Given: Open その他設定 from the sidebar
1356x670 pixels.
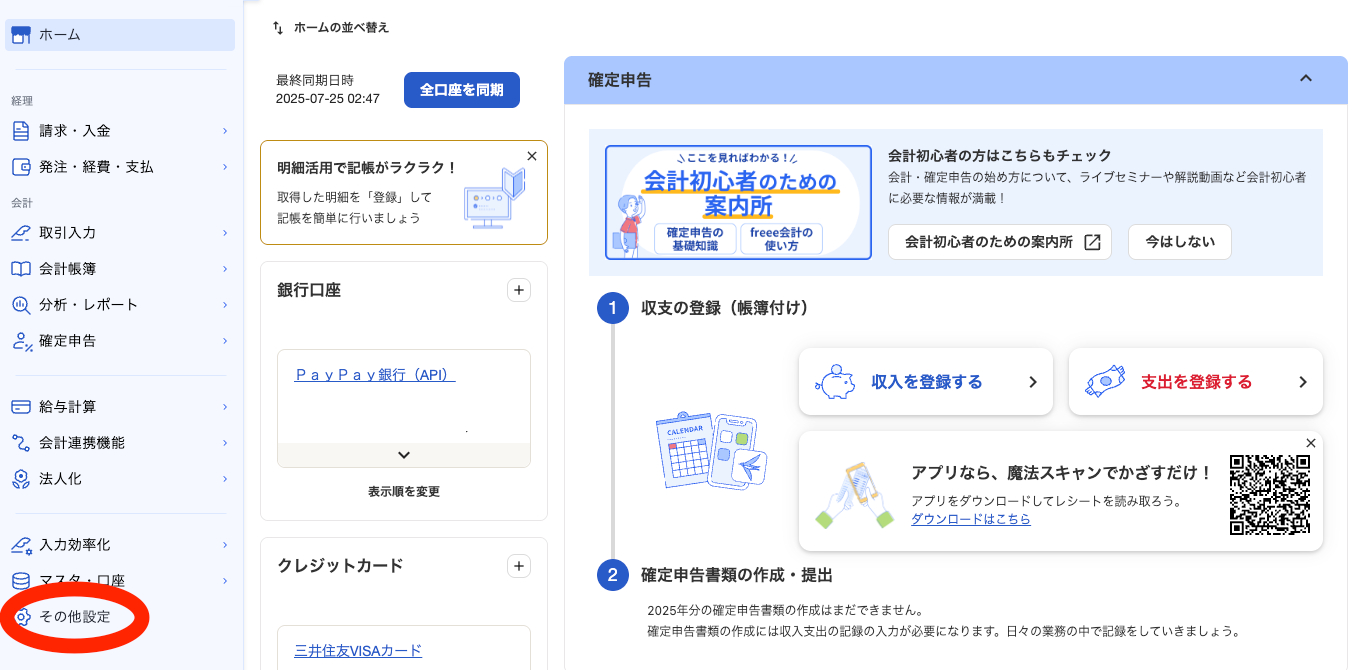Looking at the screenshot, I should 74,618.
